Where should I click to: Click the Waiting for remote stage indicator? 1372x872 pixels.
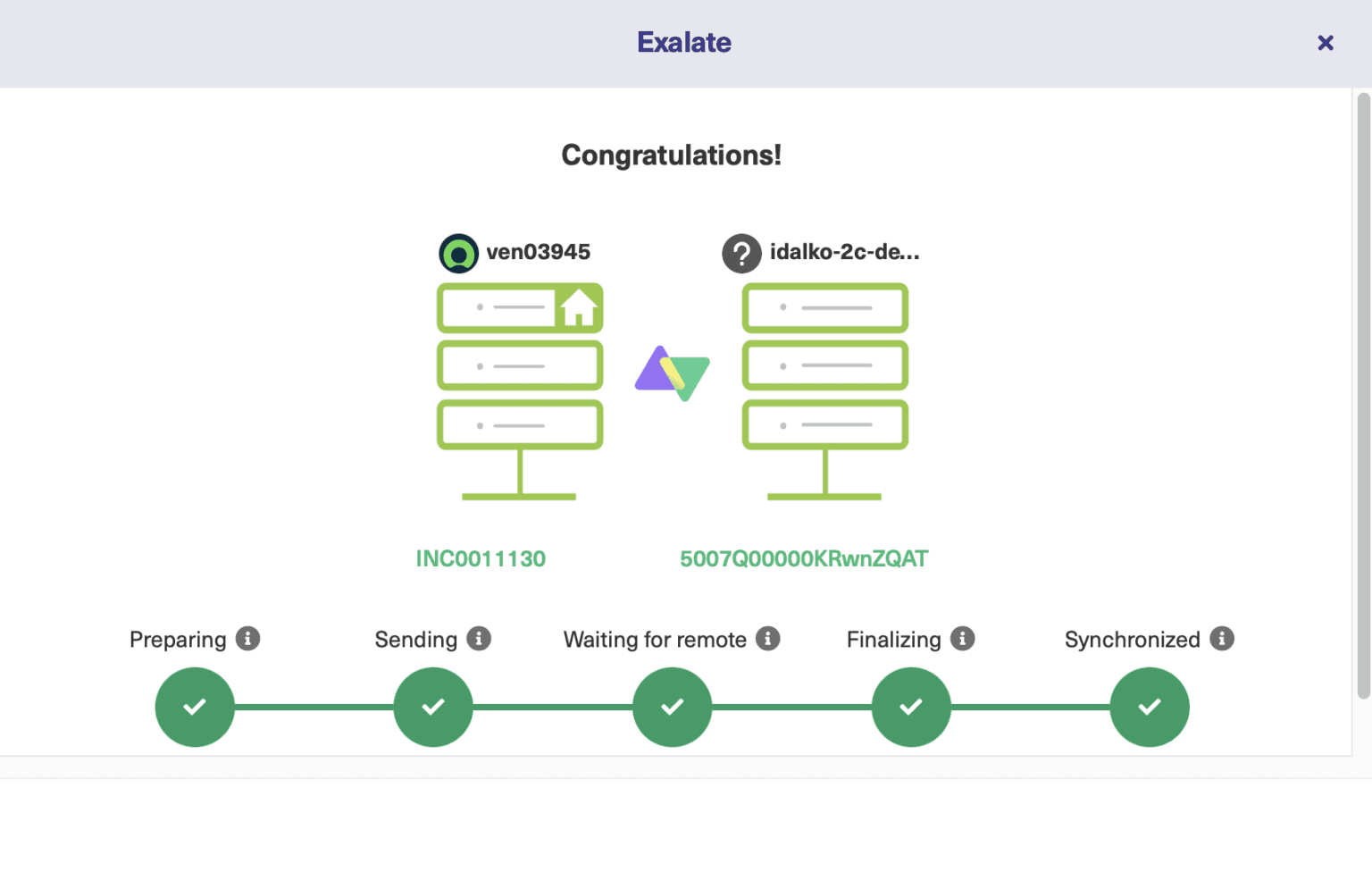coord(672,707)
